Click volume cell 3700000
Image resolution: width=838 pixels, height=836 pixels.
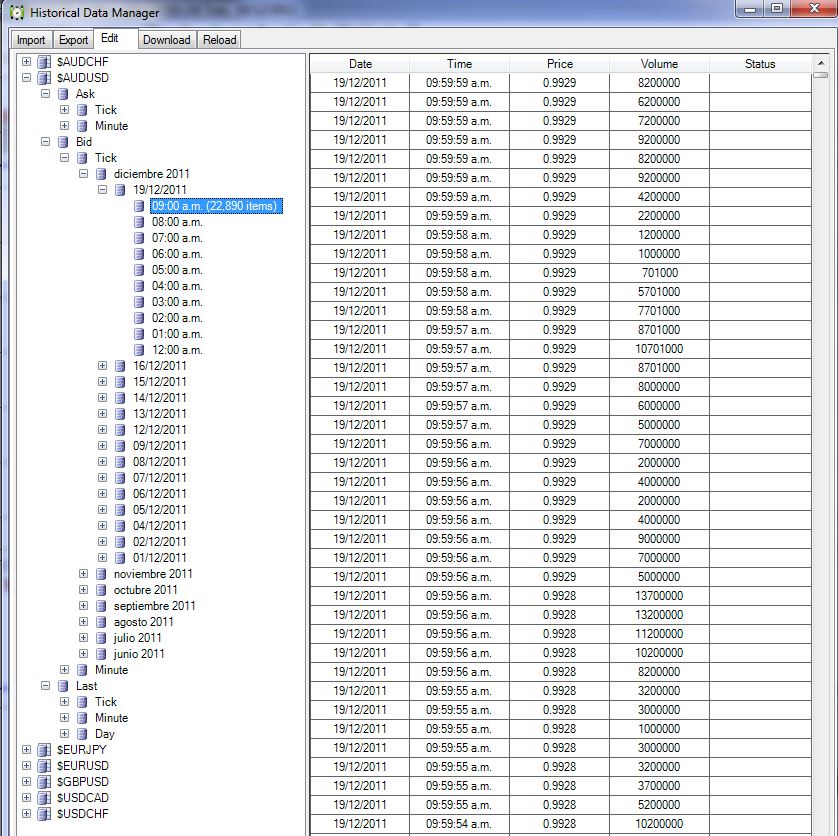click(x=659, y=786)
